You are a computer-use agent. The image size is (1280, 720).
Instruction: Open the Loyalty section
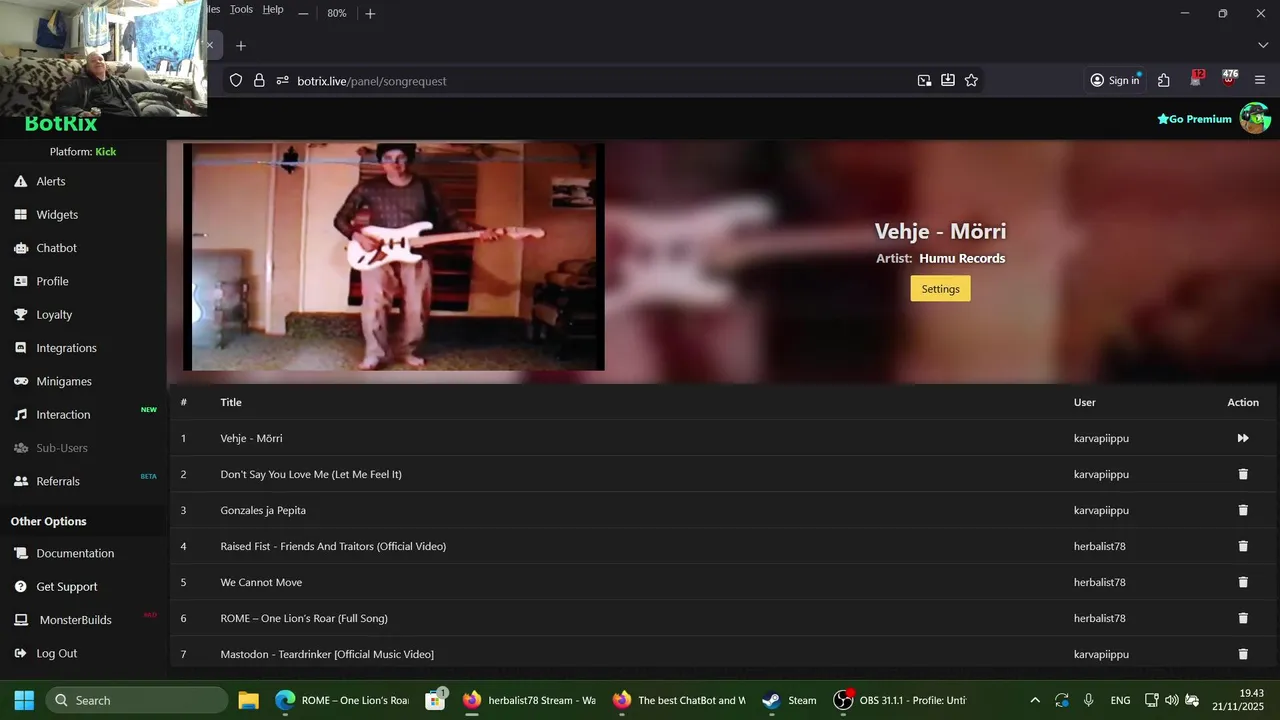[54, 314]
